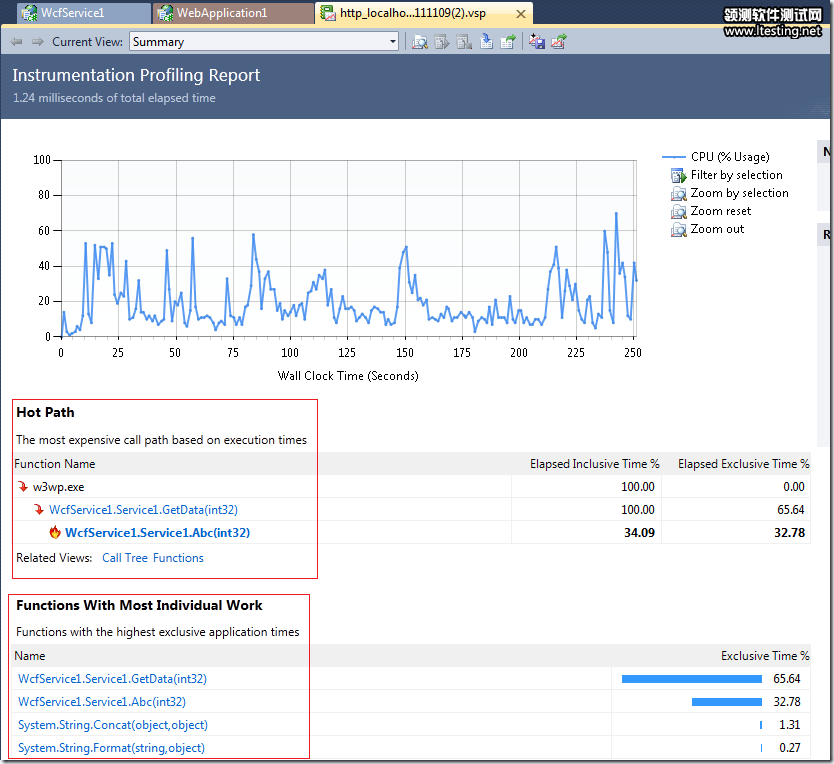Click the 34.09 inclusive time value
This screenshot has height=764, width=834.
coord(639,533)
